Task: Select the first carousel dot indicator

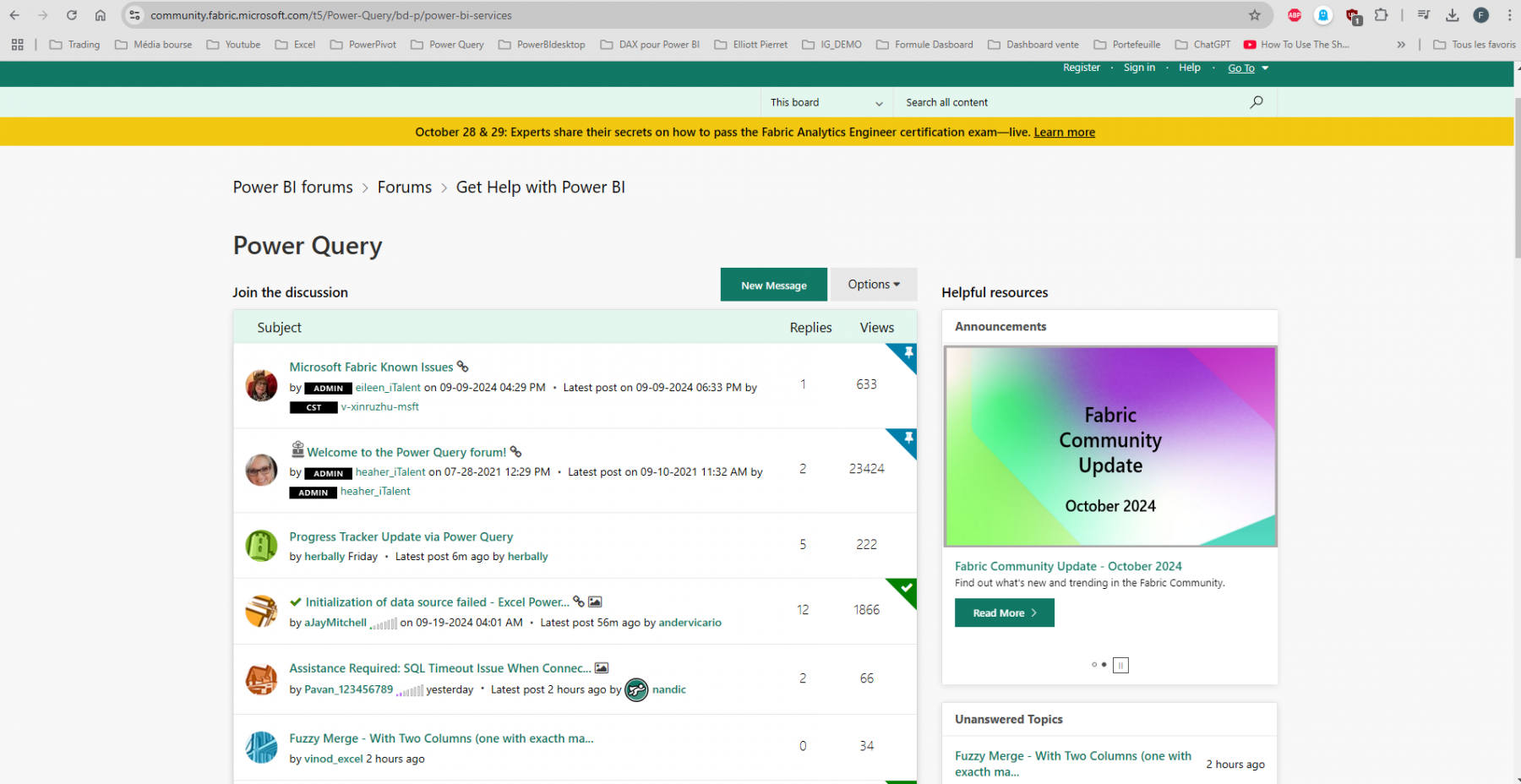Action: pyautogui.click(x=1094, y=665)
